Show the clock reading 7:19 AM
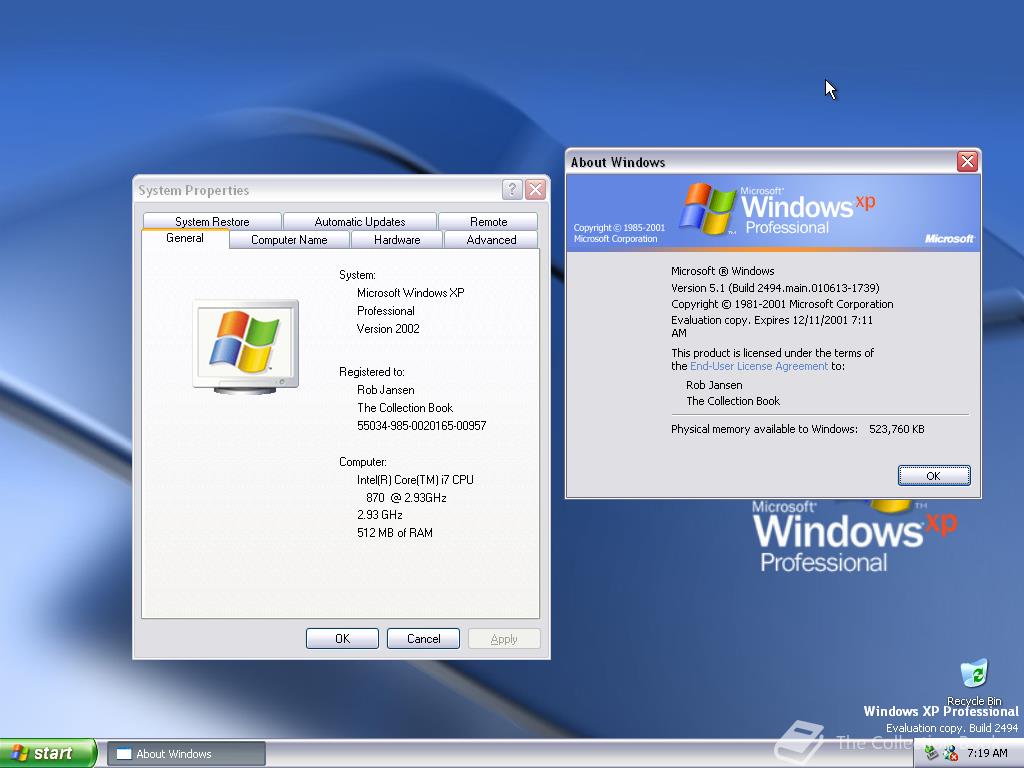Viewport: 1024px width, 768px height. pos(987,753)
